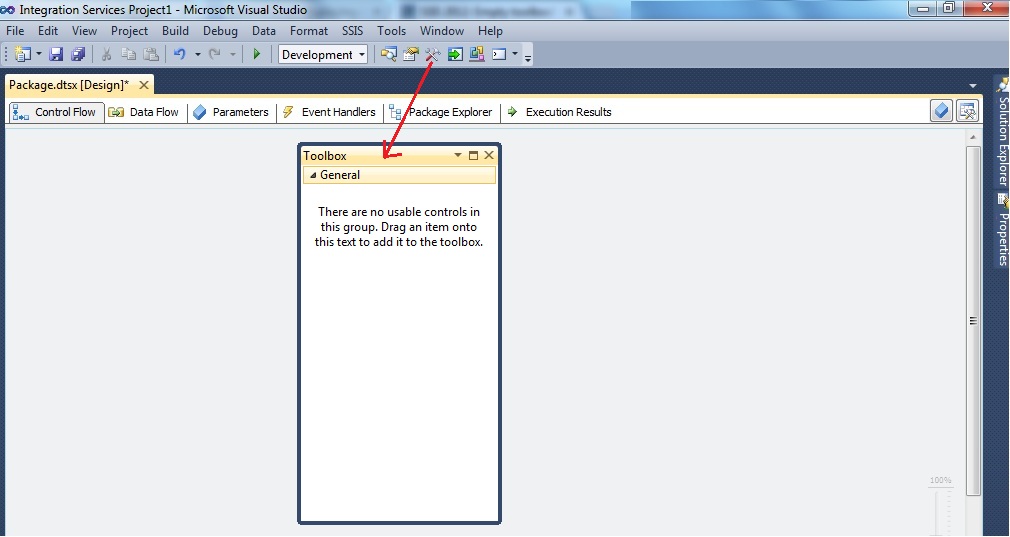This screenshot has height=537, width=1010.
Task: Open the SSIS menu
Action: click(x=352, y=31)
